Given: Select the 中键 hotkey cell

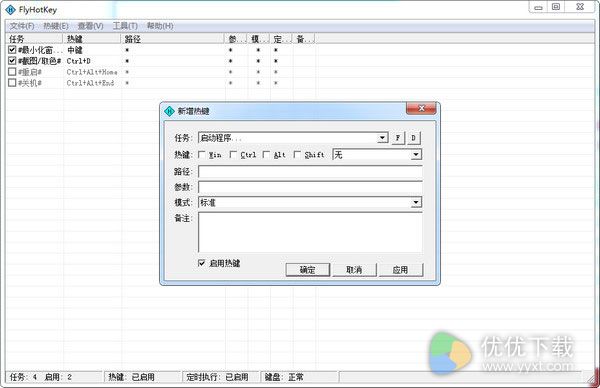Looking at the screenshot, I should 75,50.
